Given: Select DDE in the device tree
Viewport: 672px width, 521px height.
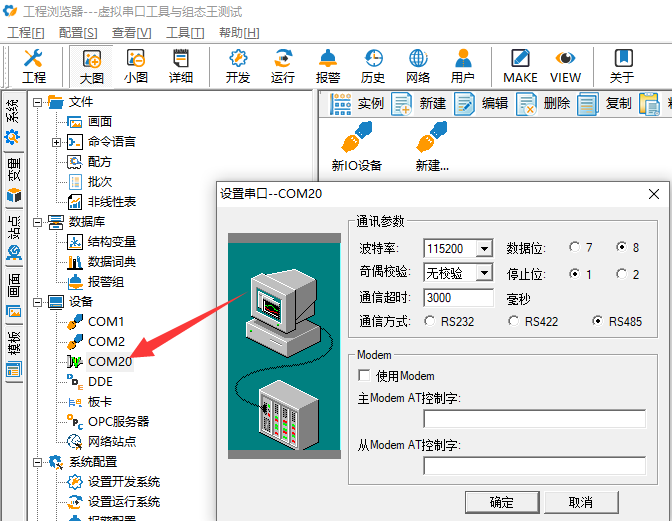Looking at the screenshot, I should pyautogui.click(x=100, y=382).
